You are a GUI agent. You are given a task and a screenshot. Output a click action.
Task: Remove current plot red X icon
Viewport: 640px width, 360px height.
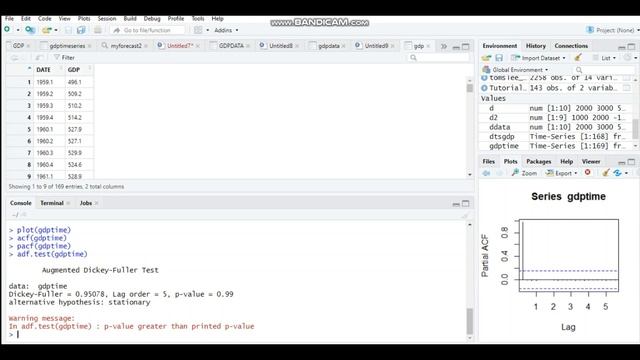click(587, 173)
